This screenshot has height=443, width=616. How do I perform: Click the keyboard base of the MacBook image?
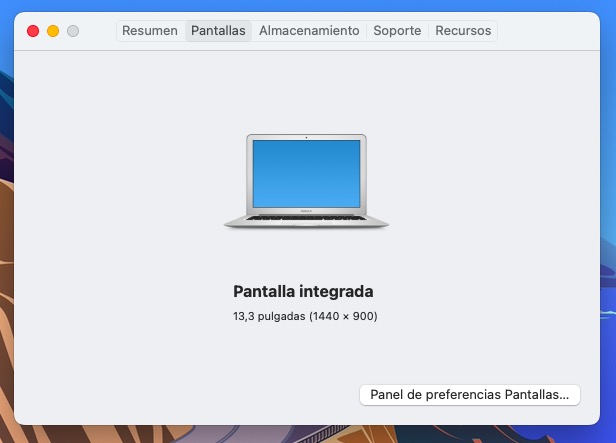pos(306,218)
